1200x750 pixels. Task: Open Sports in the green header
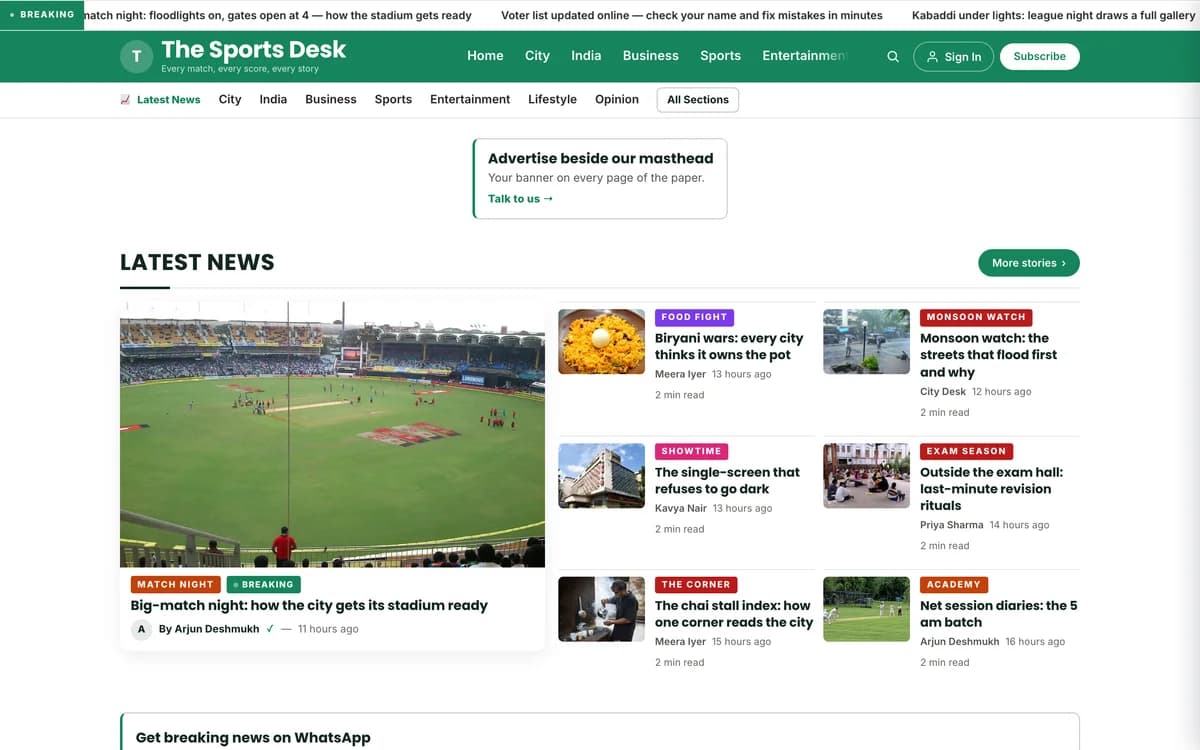[x=720, y=56]
